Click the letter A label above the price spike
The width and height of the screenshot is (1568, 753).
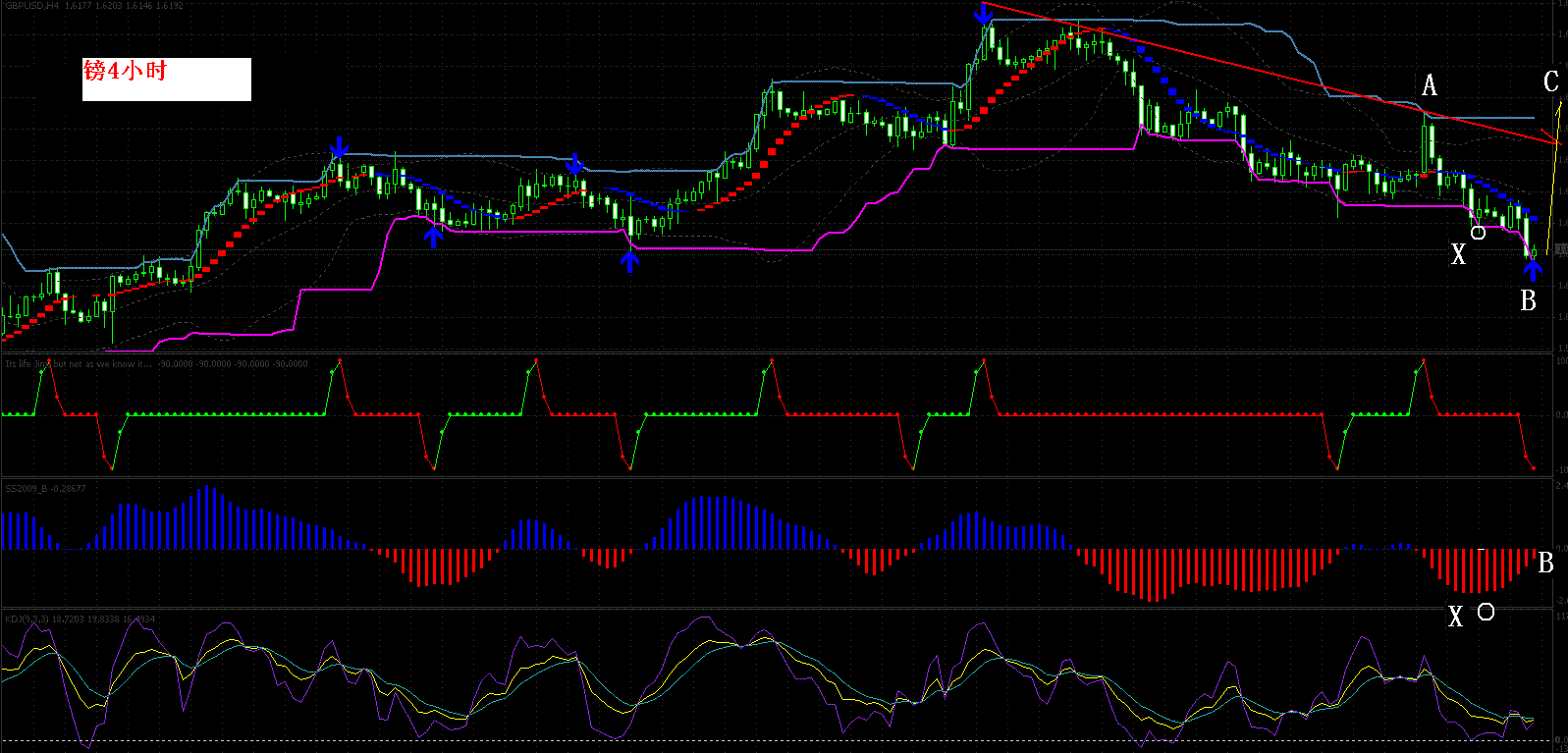(1430, 86)
